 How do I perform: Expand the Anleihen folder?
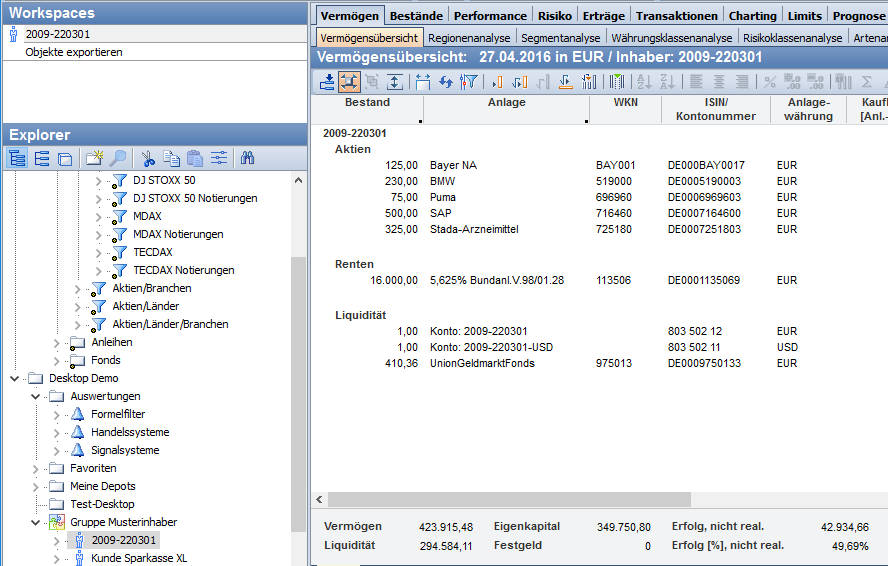tap(57, 342)
